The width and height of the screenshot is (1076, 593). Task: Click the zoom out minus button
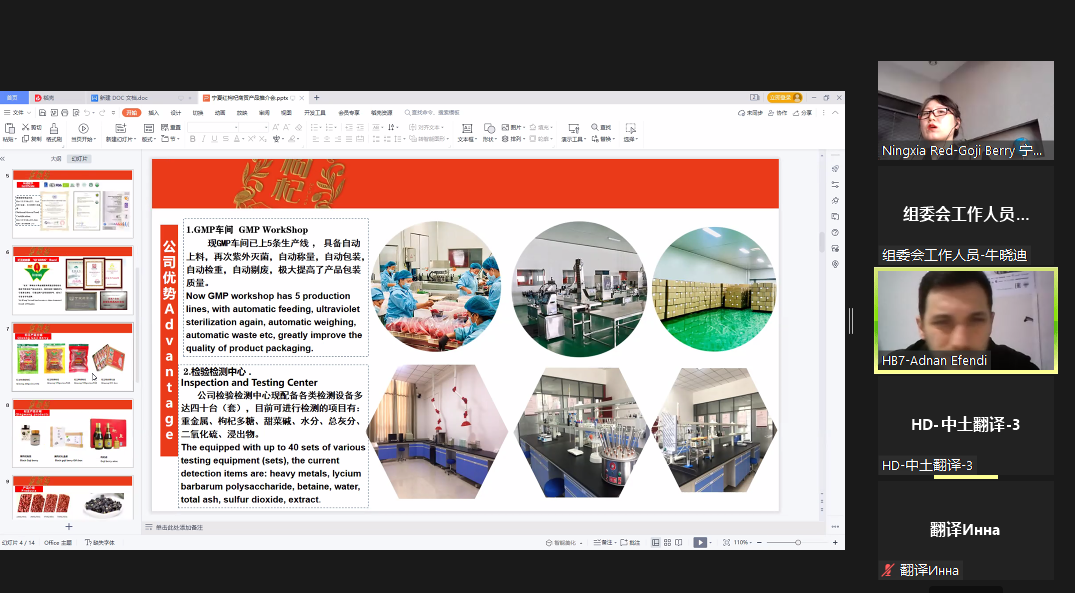point(759,543)
